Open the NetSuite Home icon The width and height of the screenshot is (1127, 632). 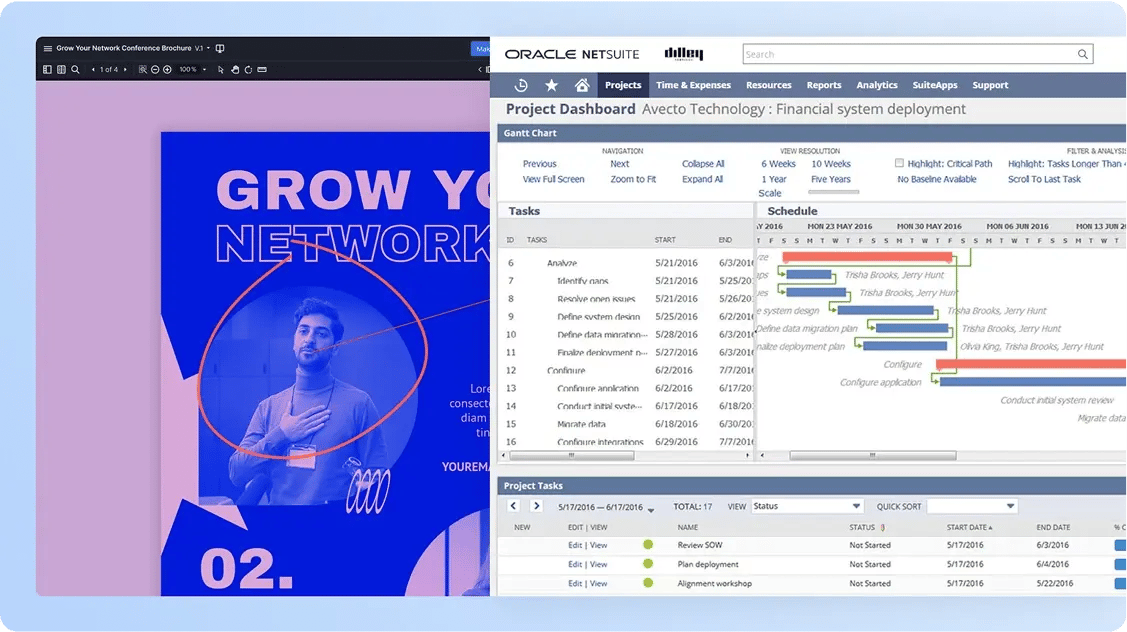(x=582, y=85)
